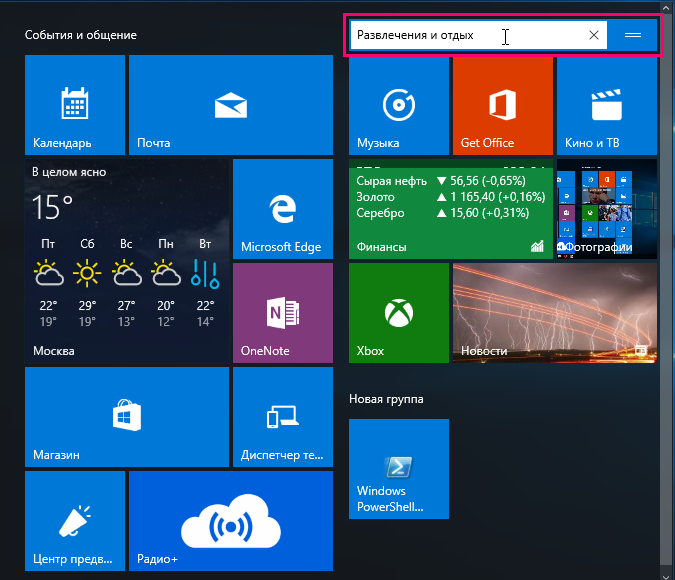
Task: Open the Radio+ tile
Action: [230, 520]
